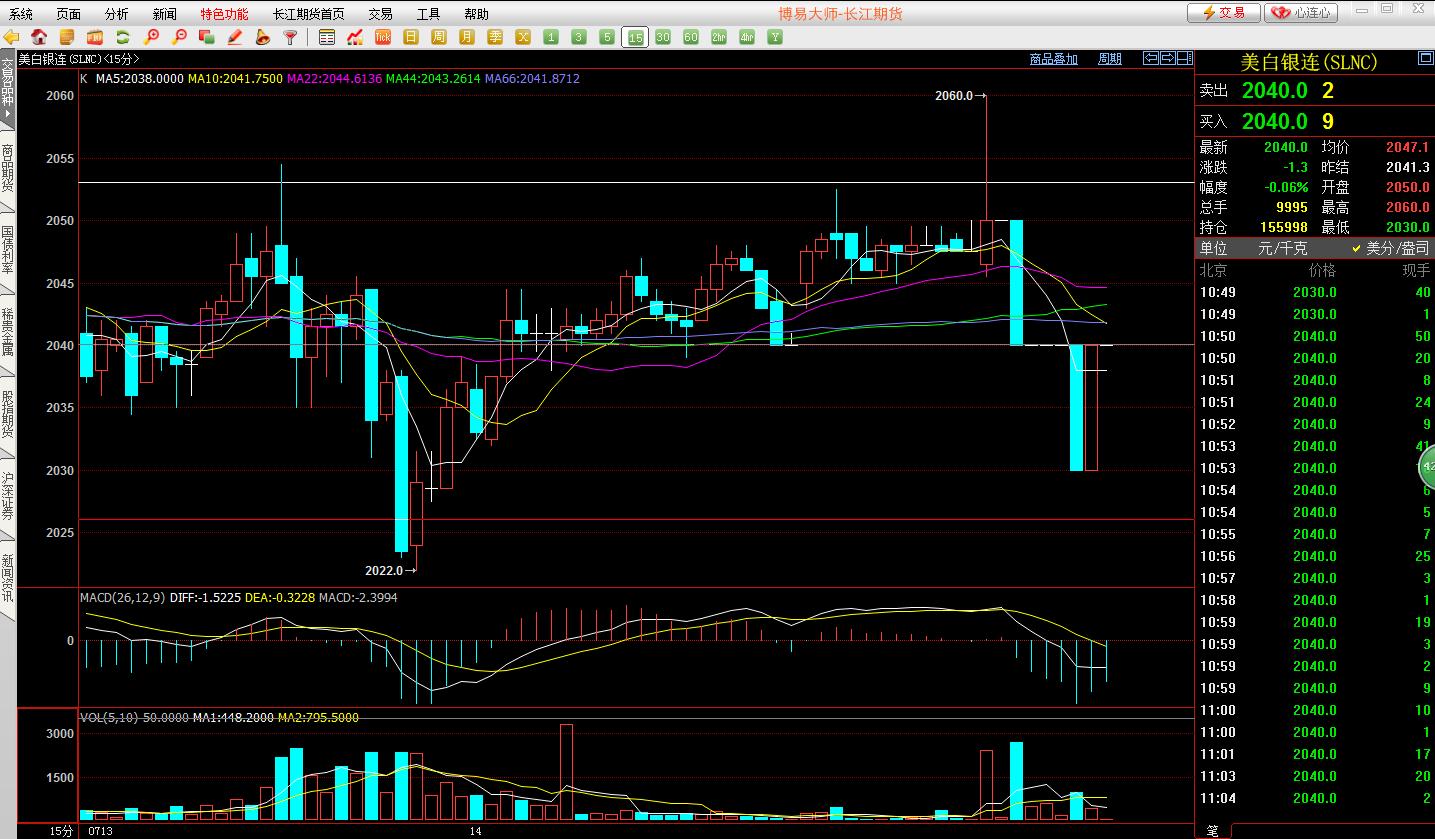Click the home icon in toolbar
The height and width of the screenshot is (839, 1435).
coord(39,37)
